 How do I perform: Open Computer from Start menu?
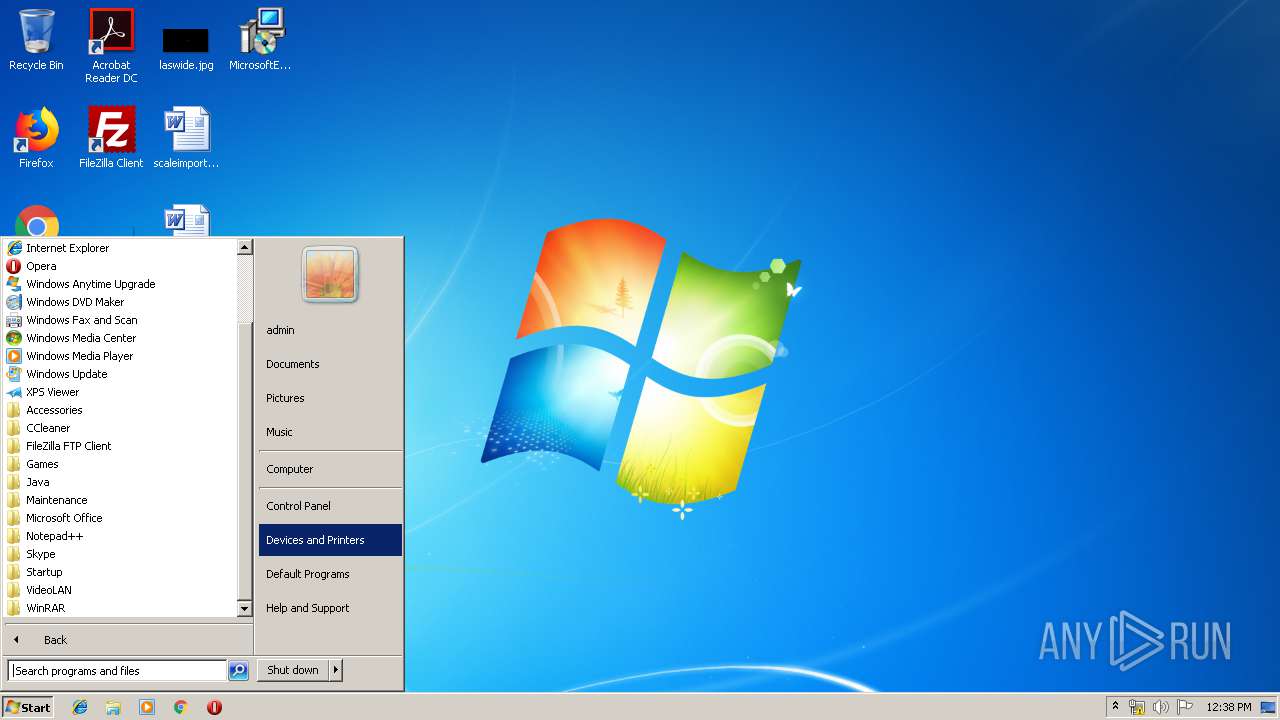click(330, 469)
